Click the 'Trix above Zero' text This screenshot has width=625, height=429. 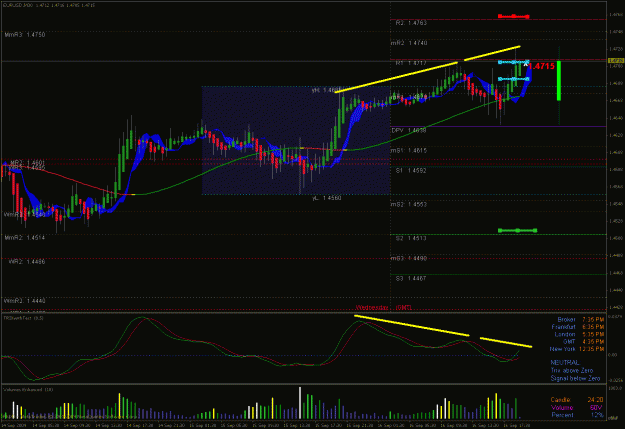click(571, 370)
